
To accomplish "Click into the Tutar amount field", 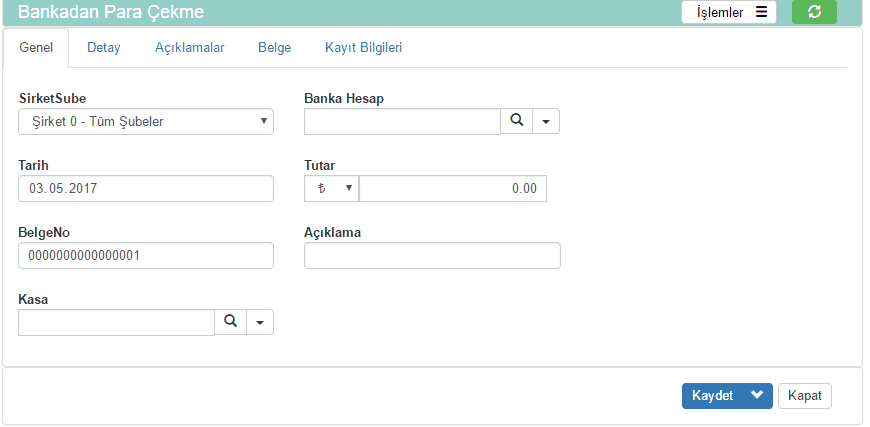I will tap(452, 188).
